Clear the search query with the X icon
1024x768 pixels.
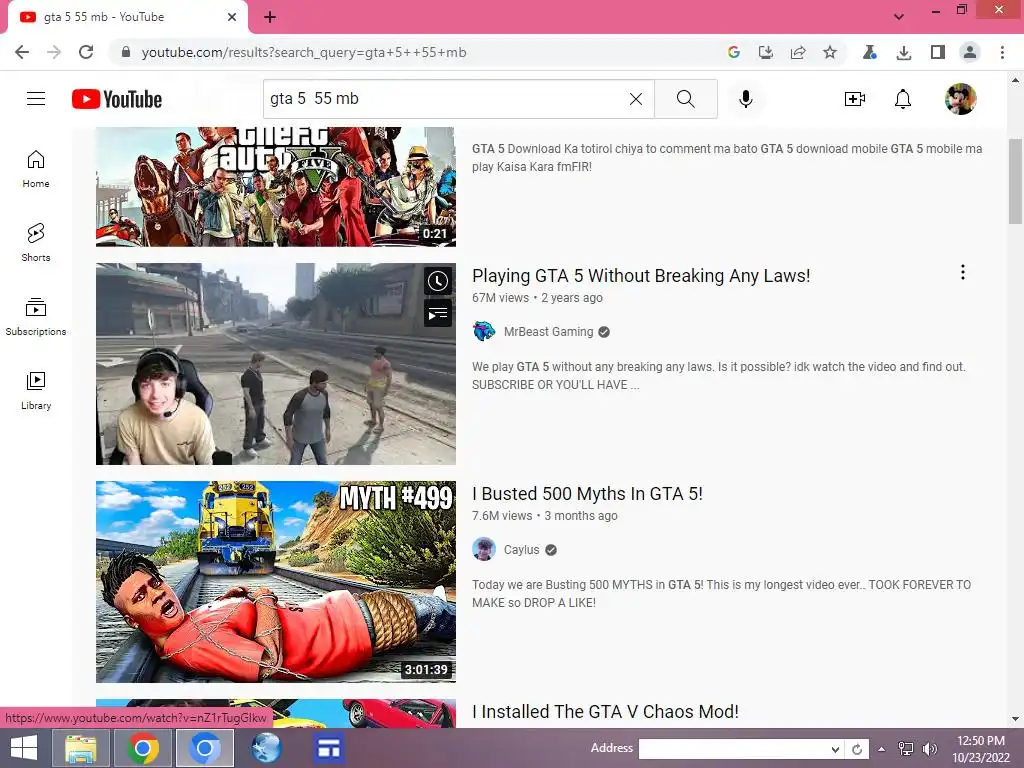[x=635, y=99]
